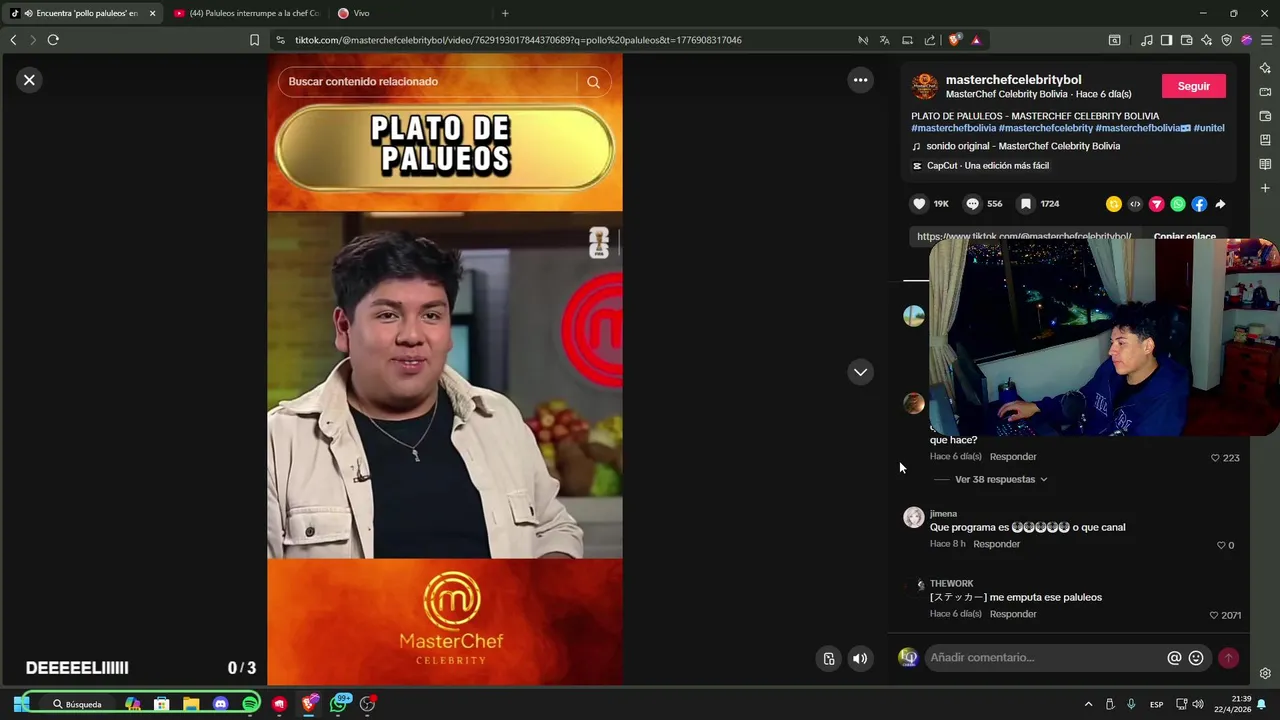Image resolution: width=1280 pixels, height=720 pixels.
Task: Open Discord from the taskbar
Action: pyautogui.click(x=220, y=704)
